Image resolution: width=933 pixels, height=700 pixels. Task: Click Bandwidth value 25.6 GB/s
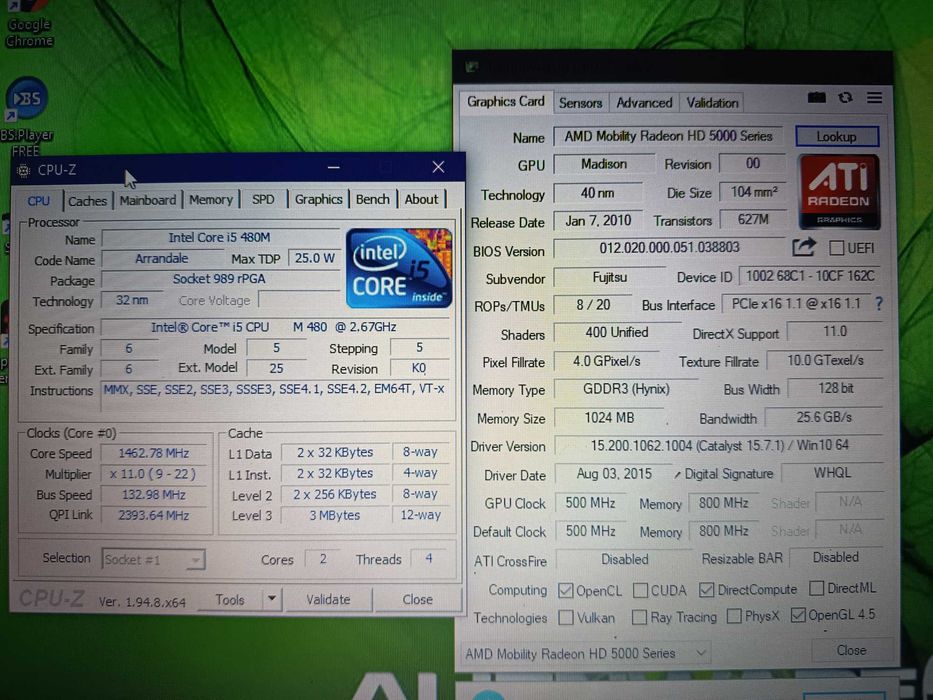tap(824, 417)
